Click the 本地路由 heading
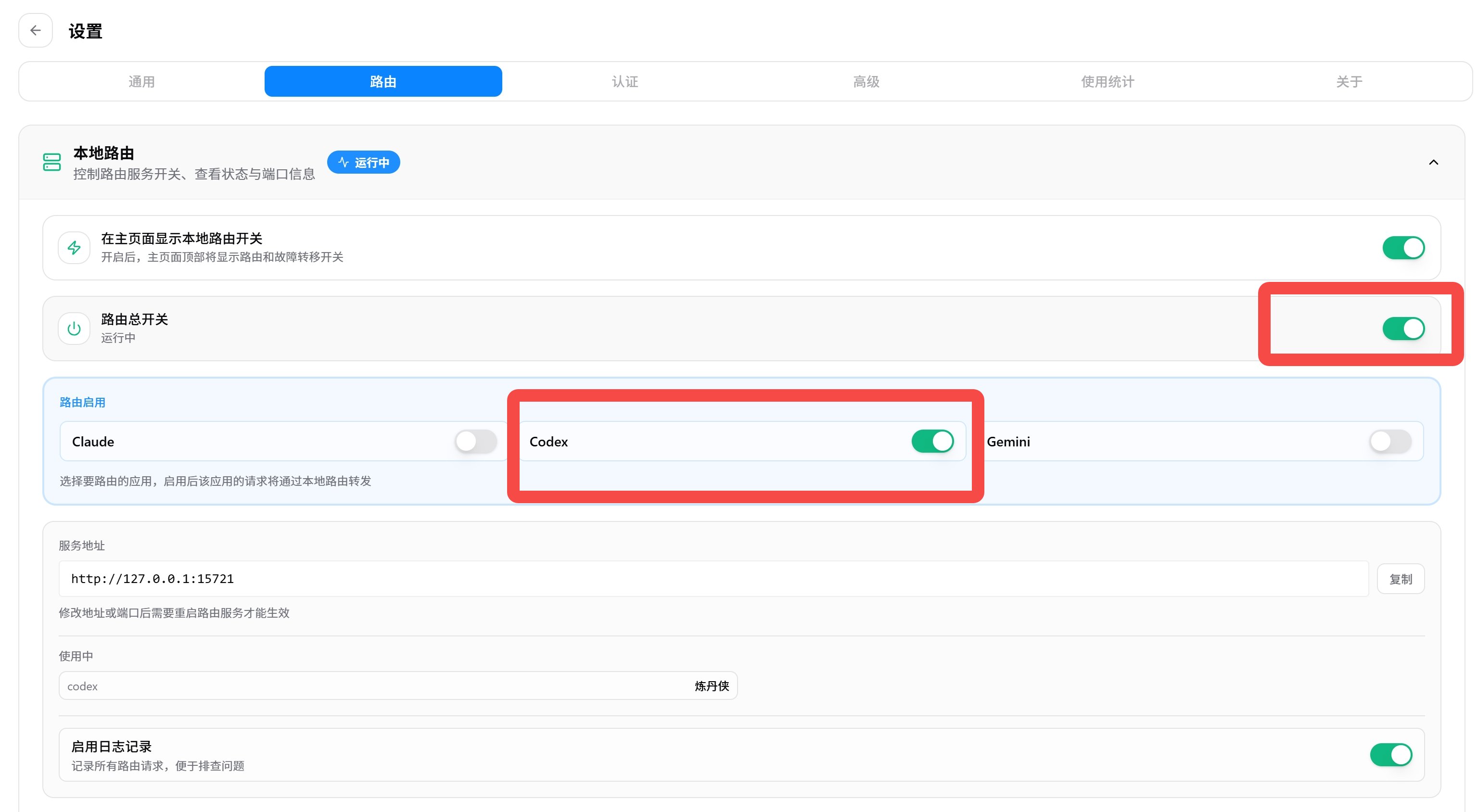This screenshot has height=812, width=1478. (104, 153)
